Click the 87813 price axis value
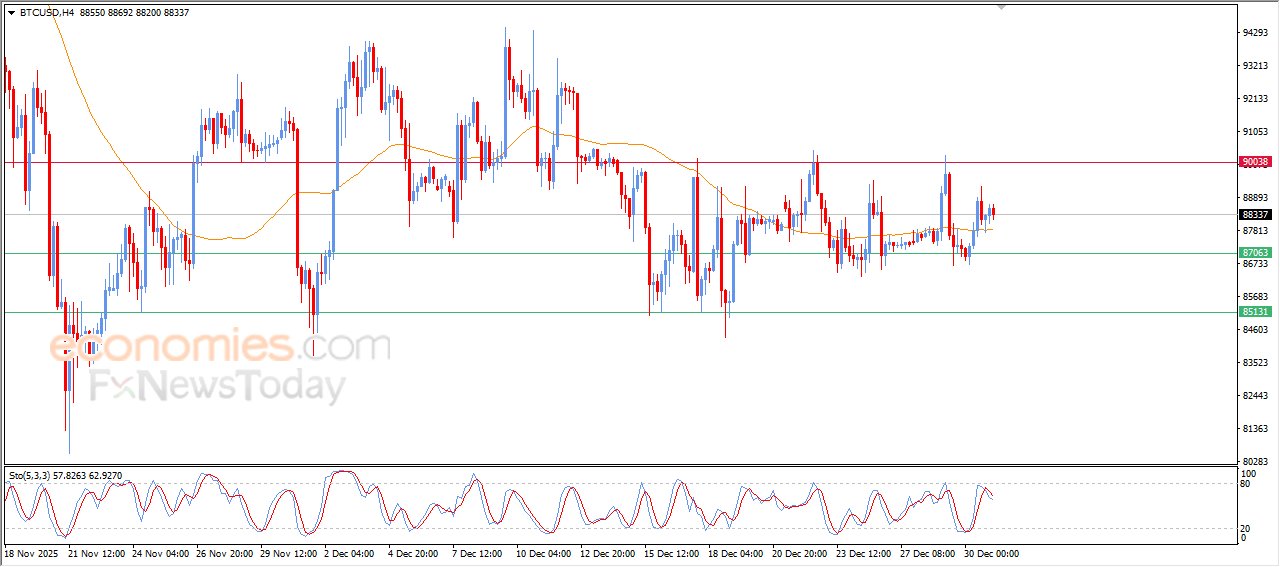Screen dimensions: 1280x567 tap(1255, 231)
